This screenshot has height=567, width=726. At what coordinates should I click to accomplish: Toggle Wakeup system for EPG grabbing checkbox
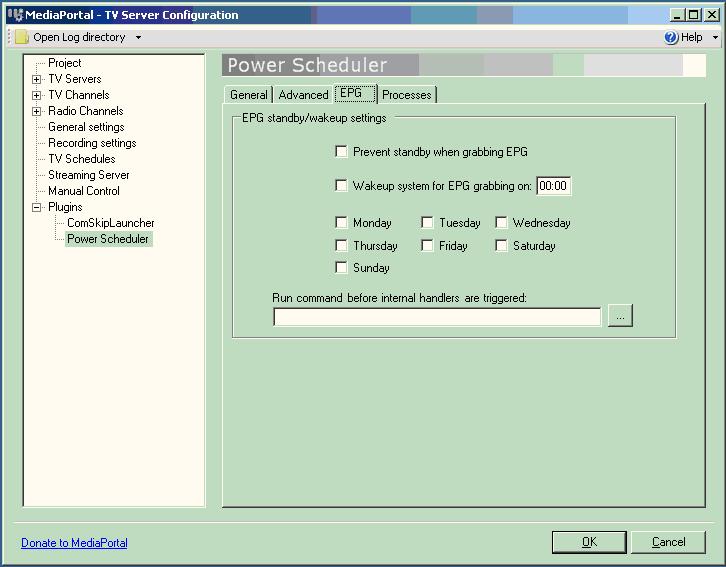tap(341, 186)
